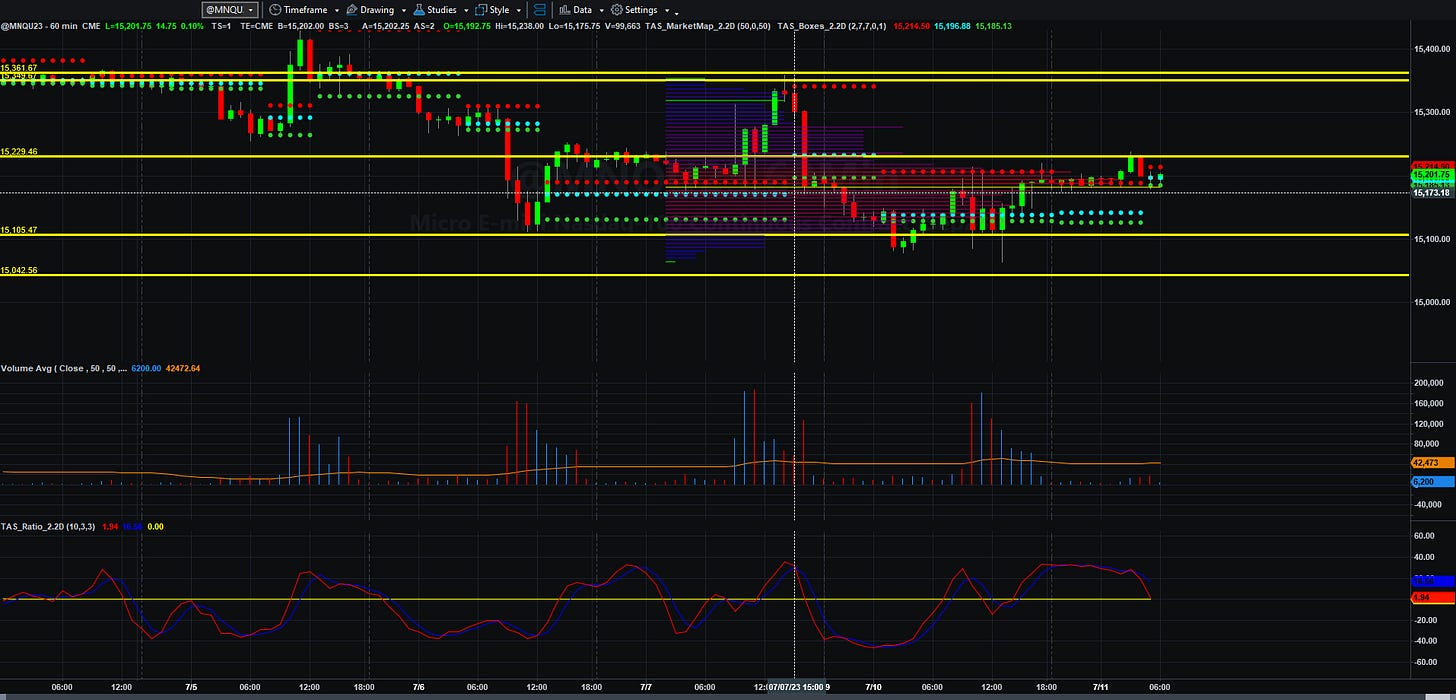
Task: Open the Studies flask icon
Action: tap(419, 10)
